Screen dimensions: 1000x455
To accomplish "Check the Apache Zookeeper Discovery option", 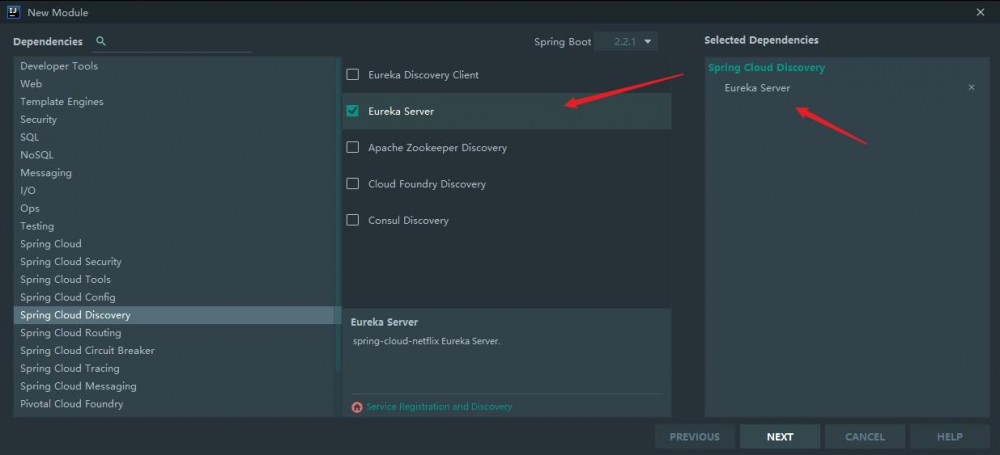I will pyautogui.click(x=352, y=147).
